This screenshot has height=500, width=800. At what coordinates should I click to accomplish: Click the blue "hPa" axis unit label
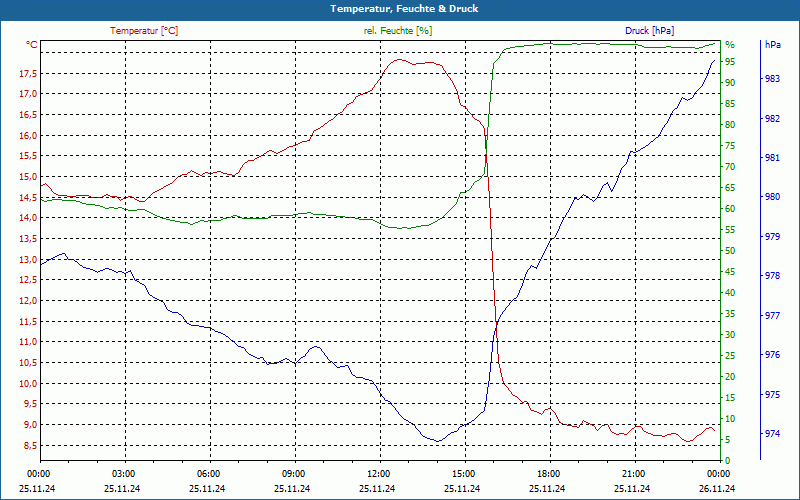coord(773,45)
